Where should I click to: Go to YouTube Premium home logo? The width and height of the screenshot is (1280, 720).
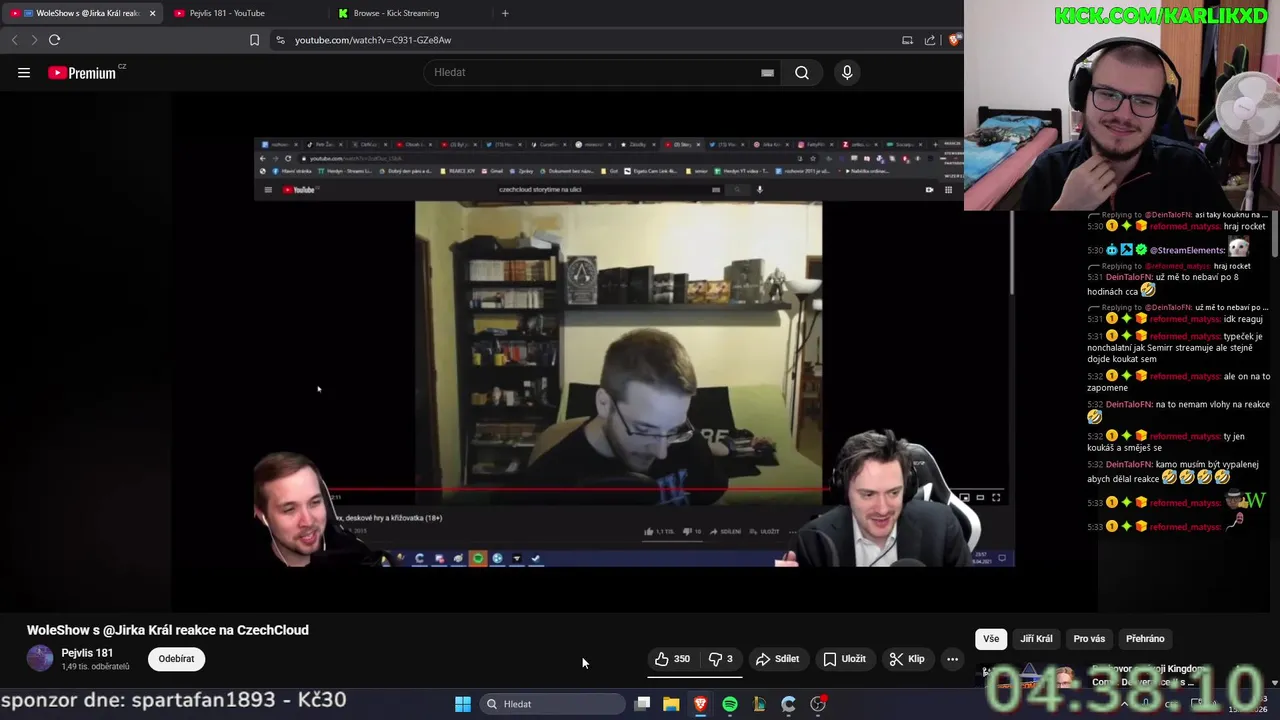pos(82,73)
